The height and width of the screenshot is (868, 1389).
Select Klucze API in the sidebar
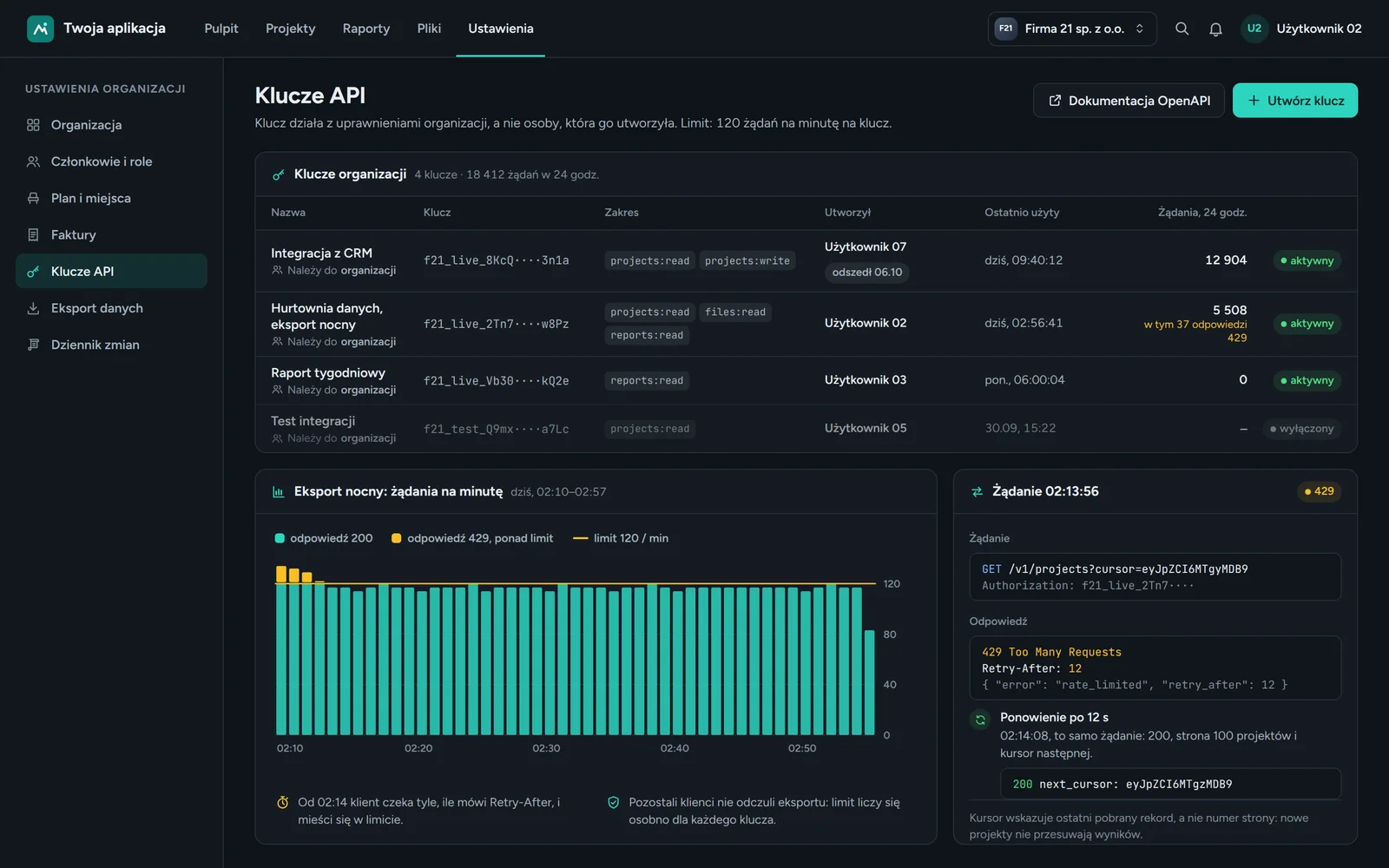tap(111, 271)
